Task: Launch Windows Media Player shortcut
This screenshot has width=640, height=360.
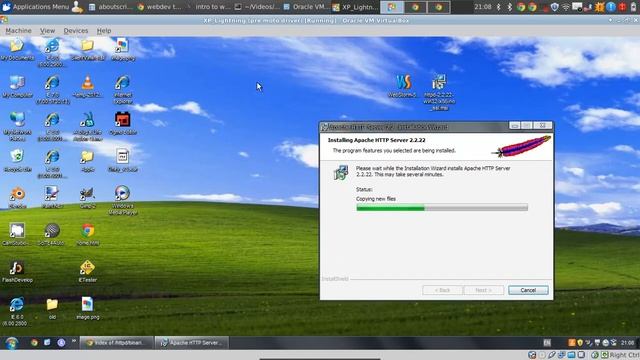Action: [122, 200]
